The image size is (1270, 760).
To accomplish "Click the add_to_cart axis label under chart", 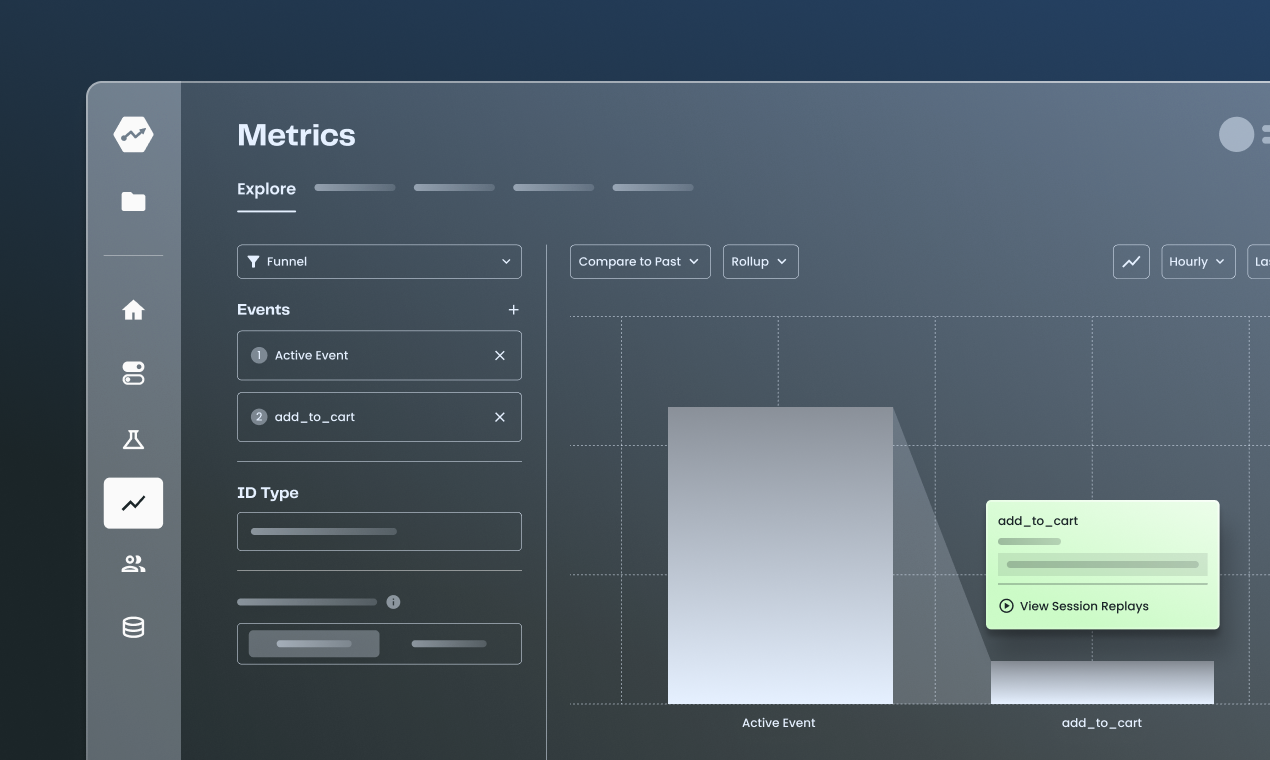I will [1102, 722].
